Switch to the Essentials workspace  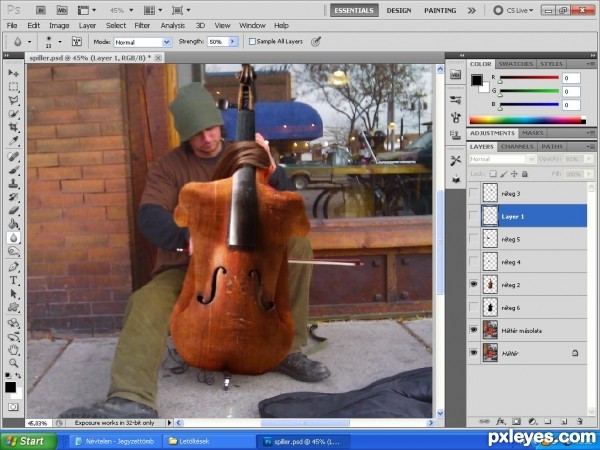coord(354,11)
